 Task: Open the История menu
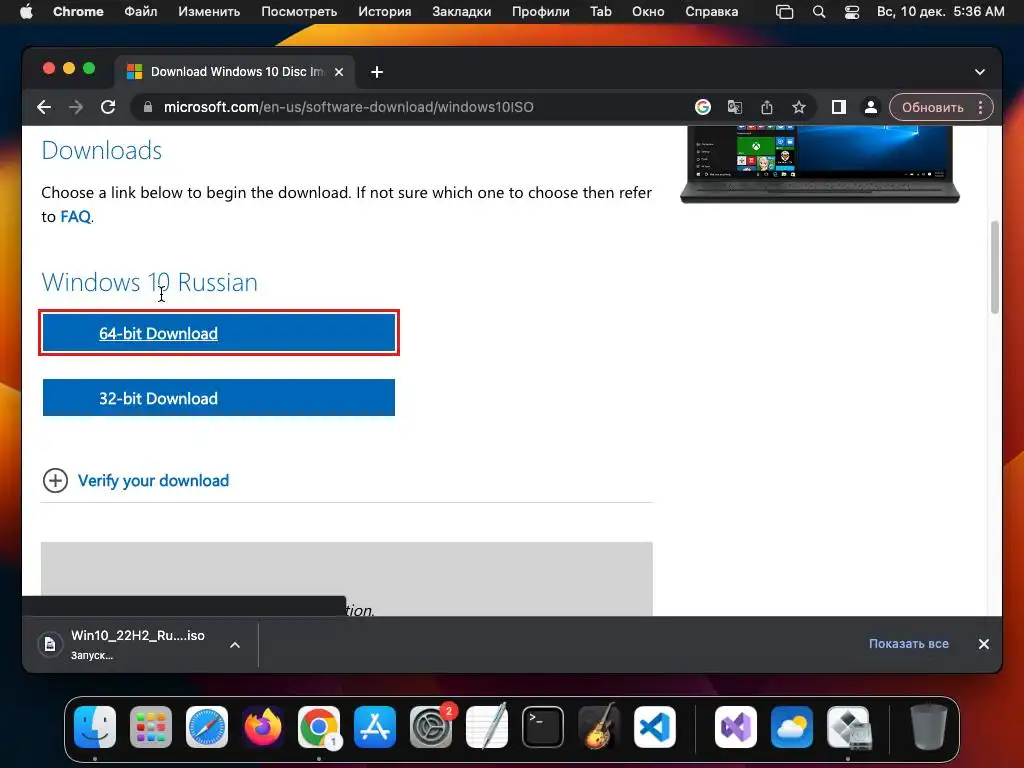[385, 12]
